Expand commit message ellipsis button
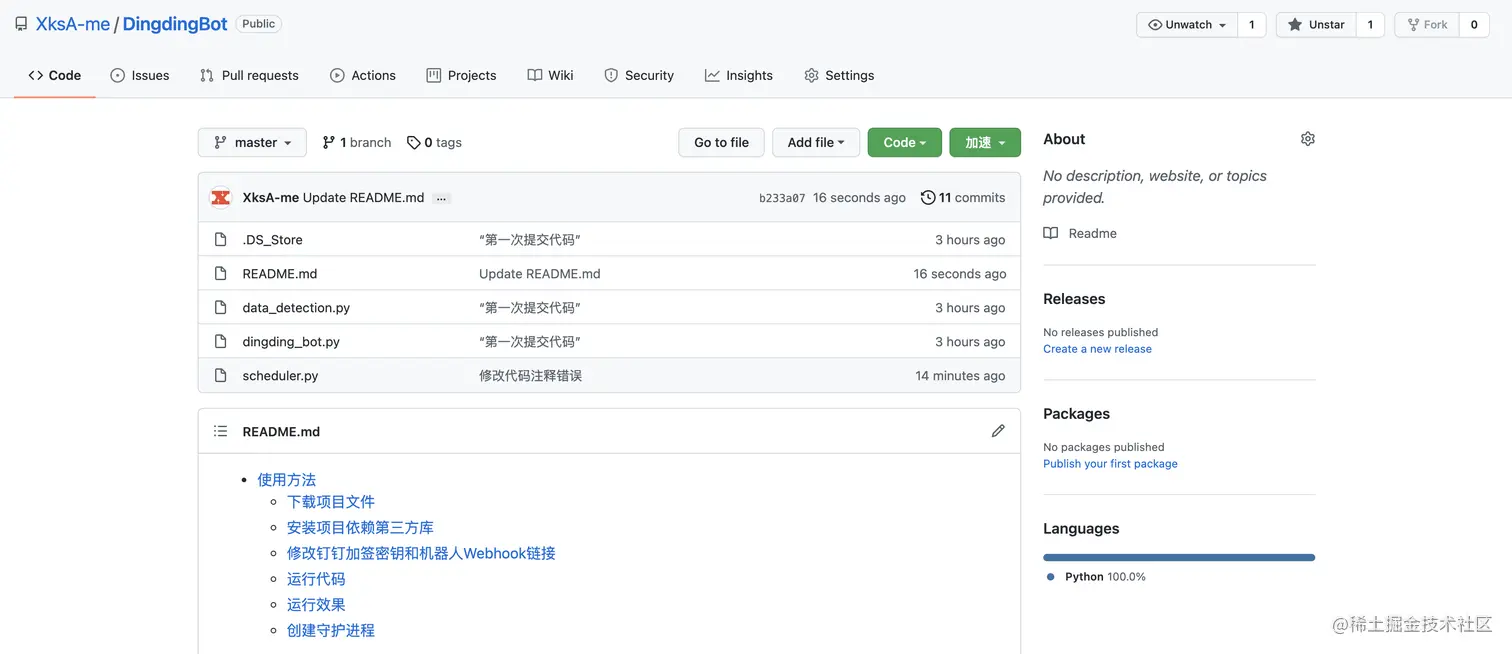This screenshot has height=654, width=1512. pos(441,198)
